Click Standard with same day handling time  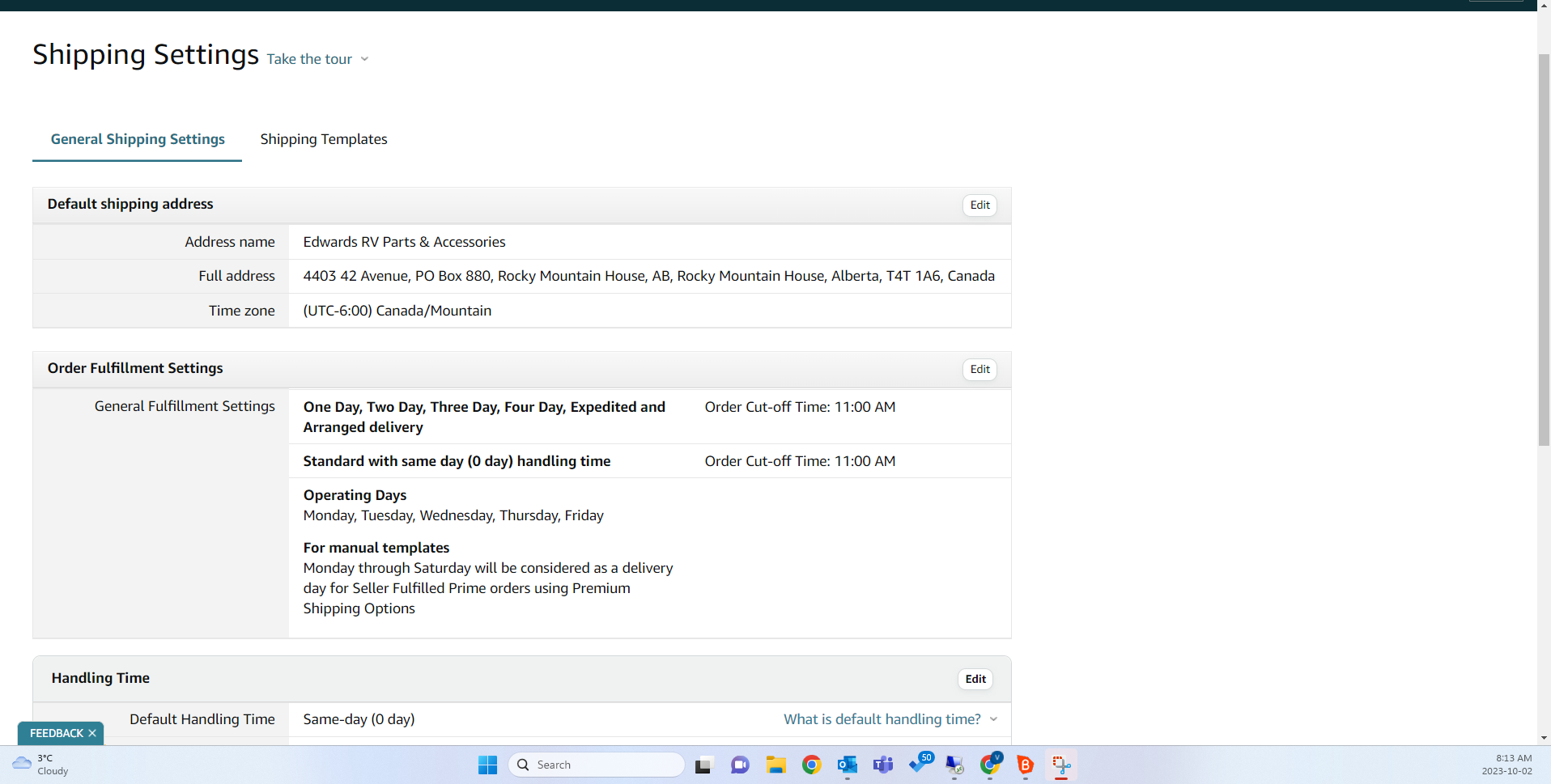point(457,461)
